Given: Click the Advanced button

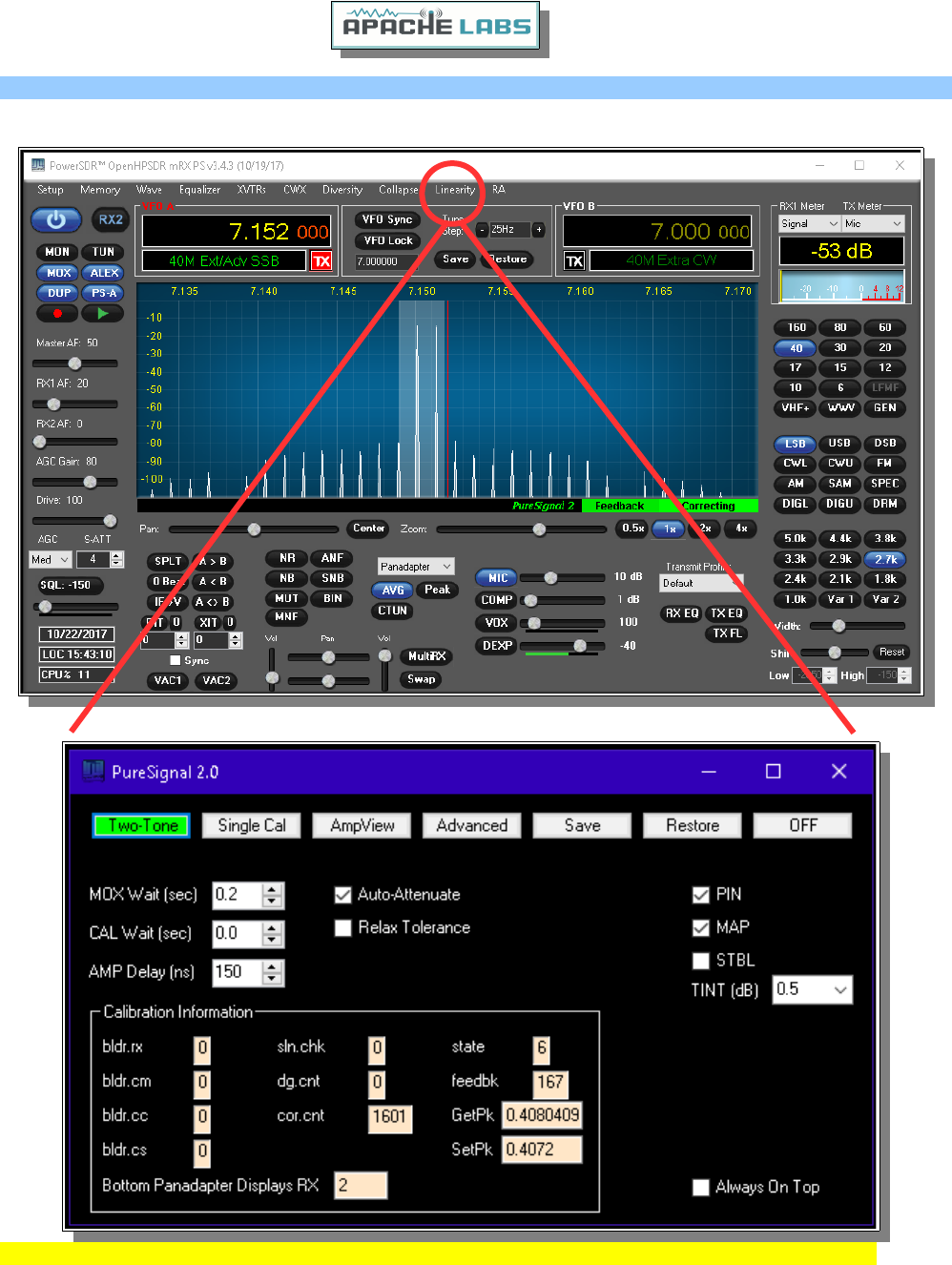Looking at the screenshot, I should [x=472, y=825].
